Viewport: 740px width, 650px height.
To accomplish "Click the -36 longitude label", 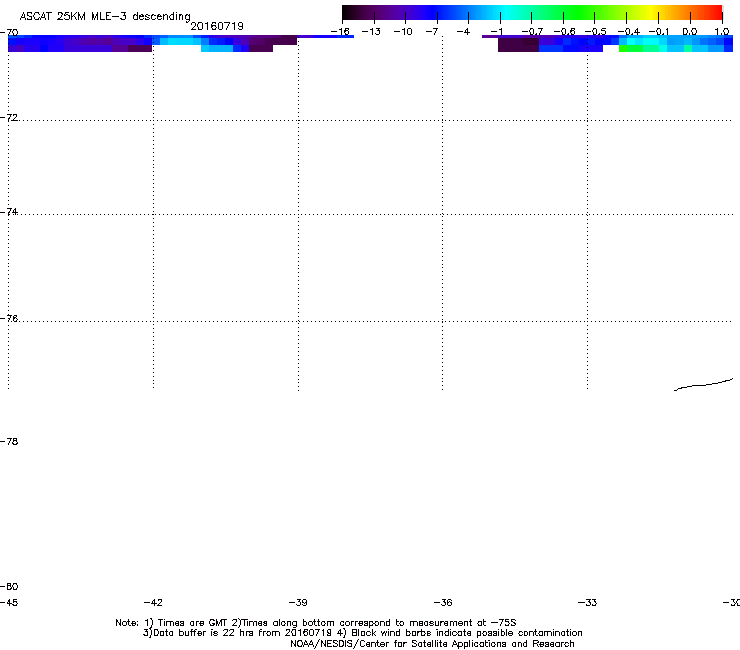I will 443,603.
